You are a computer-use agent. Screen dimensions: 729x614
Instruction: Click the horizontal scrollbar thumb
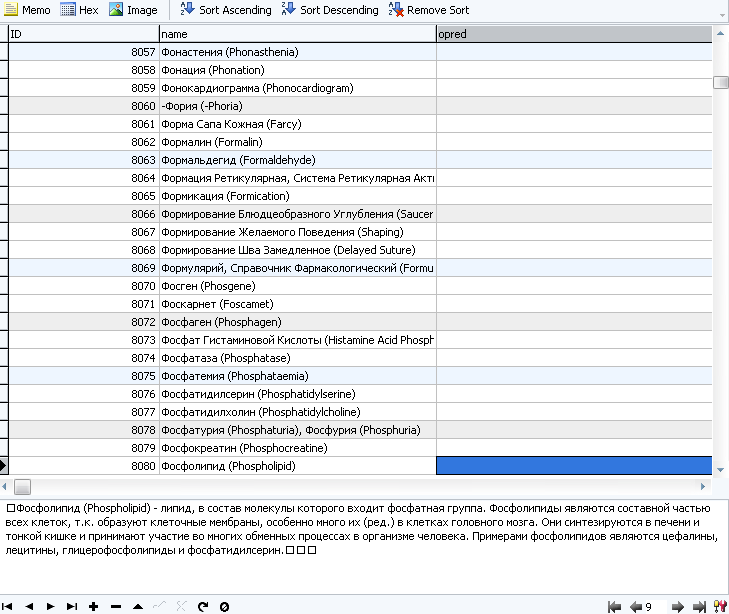click(22, 486)
